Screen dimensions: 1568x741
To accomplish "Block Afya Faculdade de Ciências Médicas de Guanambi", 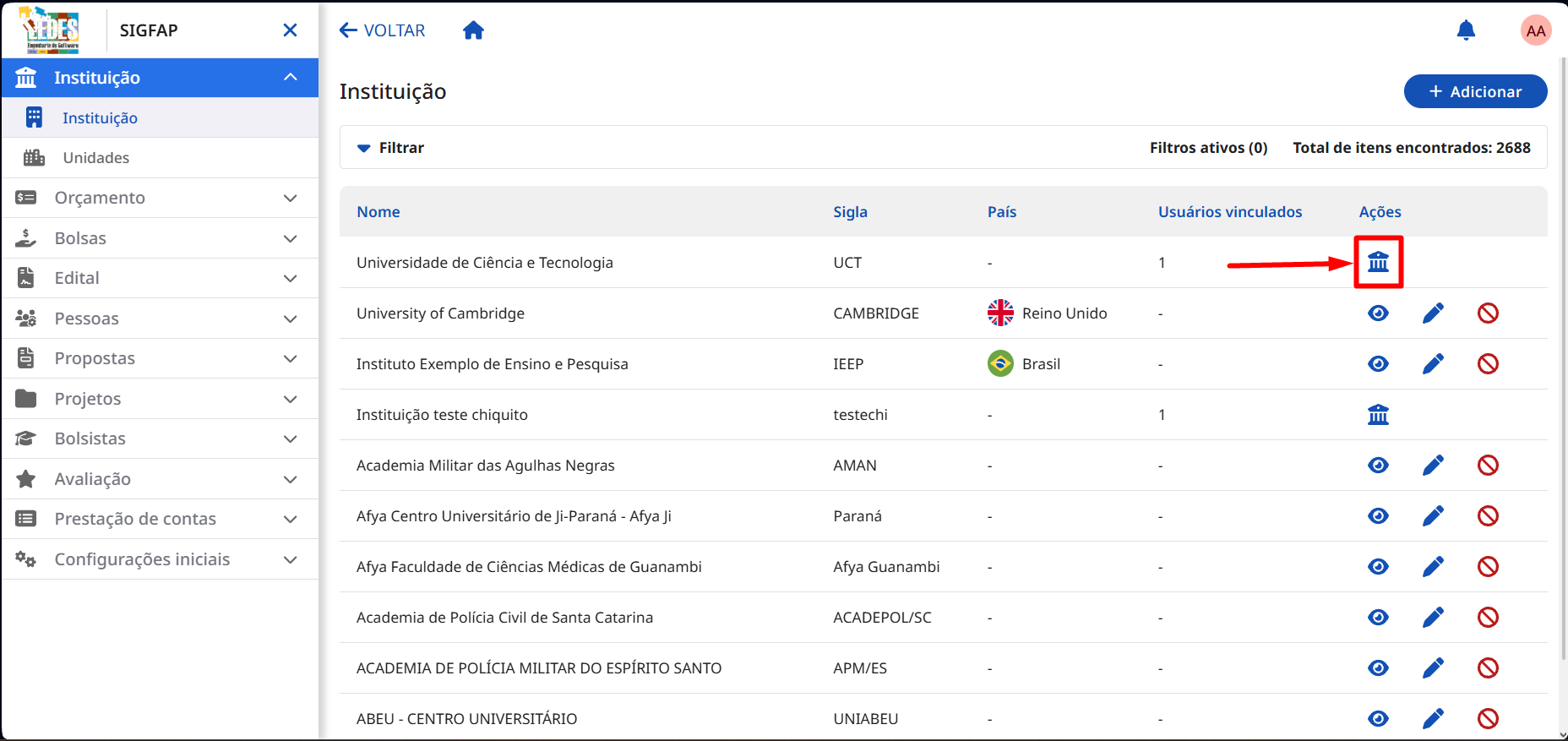I will (x=1488, y=567).
